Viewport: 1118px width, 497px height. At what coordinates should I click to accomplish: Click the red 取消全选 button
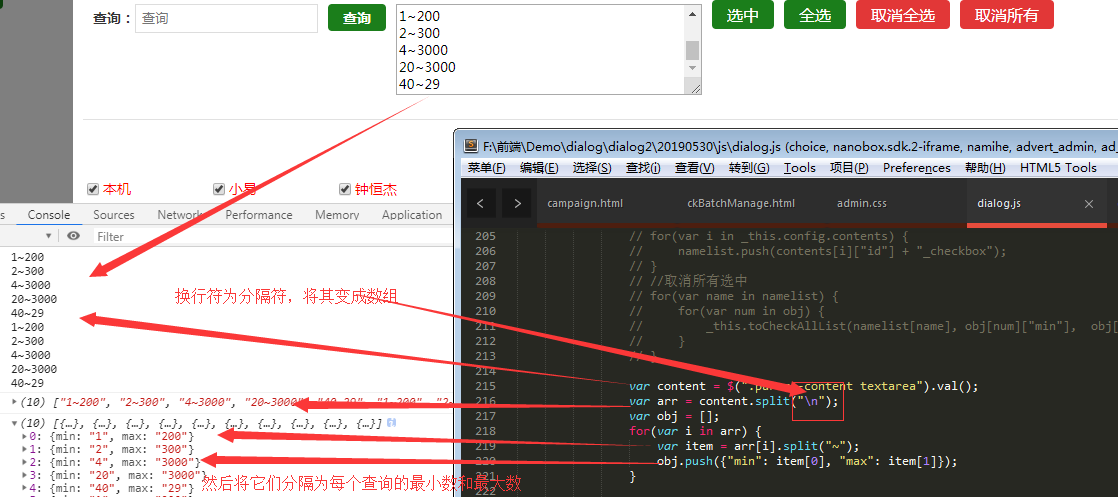pyautogui.click(x=903, y=15)
